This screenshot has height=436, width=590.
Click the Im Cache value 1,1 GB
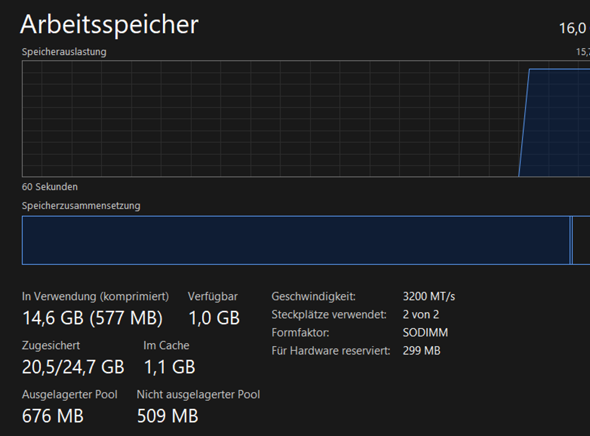[x=169, y=367]
